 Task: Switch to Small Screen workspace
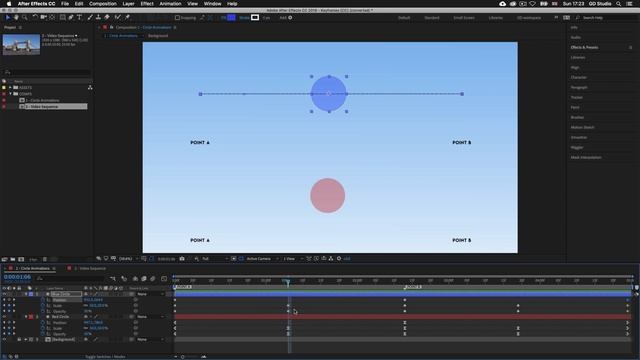(x=464, y=18)
